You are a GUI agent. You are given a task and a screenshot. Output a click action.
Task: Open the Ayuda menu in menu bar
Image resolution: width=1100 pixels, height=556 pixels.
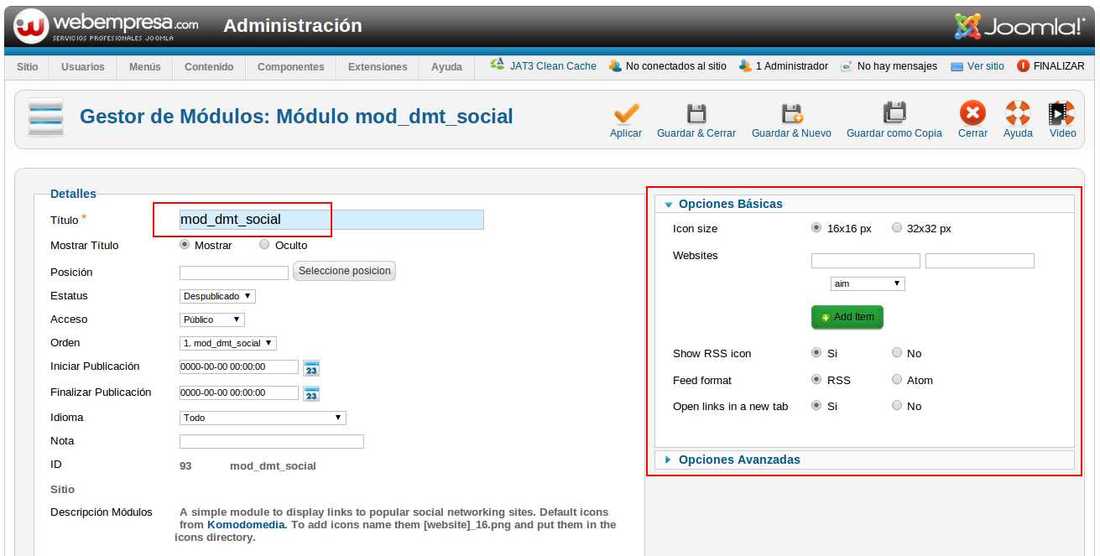point(446,67)
